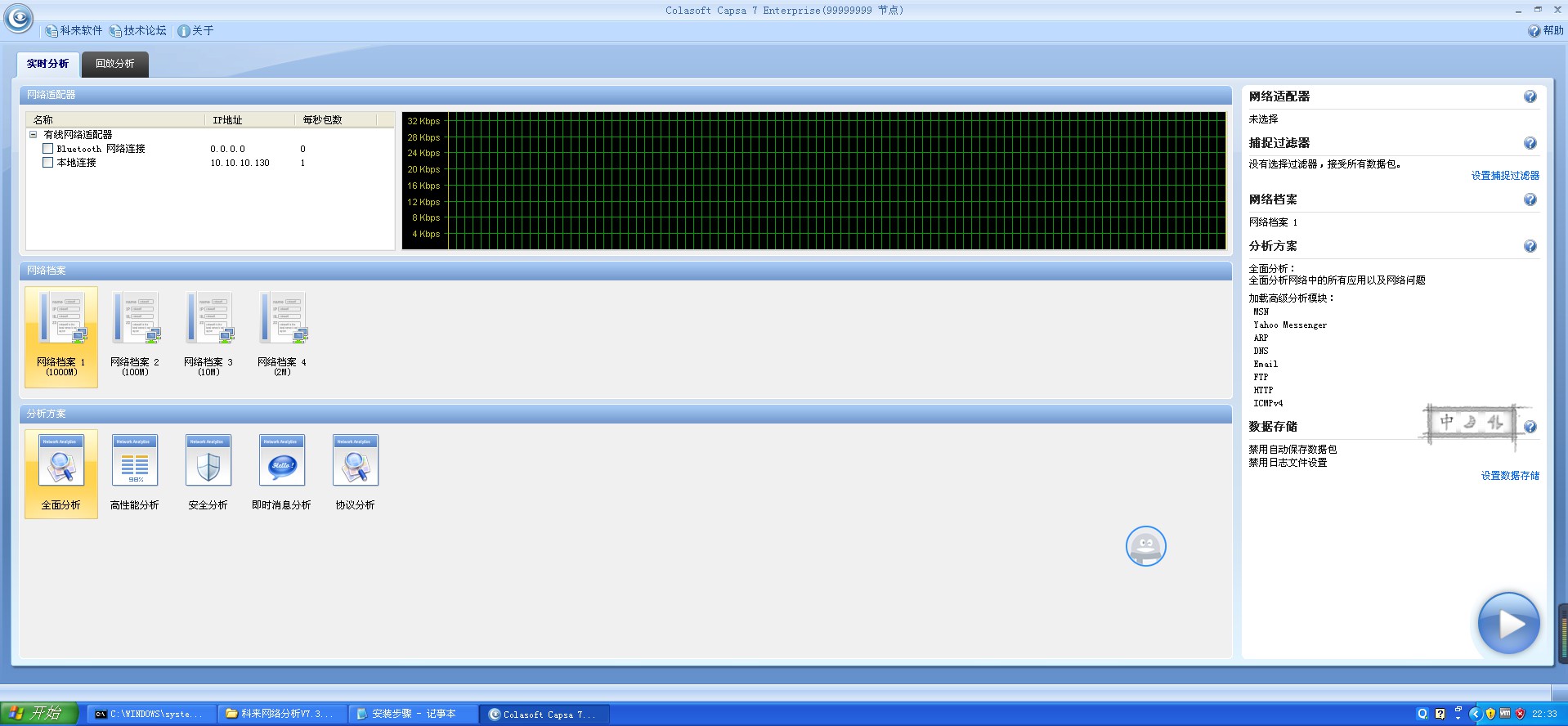Check the 本地连接 adapter checkbox
Screen dimensions: 1568x726
pos(48,163)
